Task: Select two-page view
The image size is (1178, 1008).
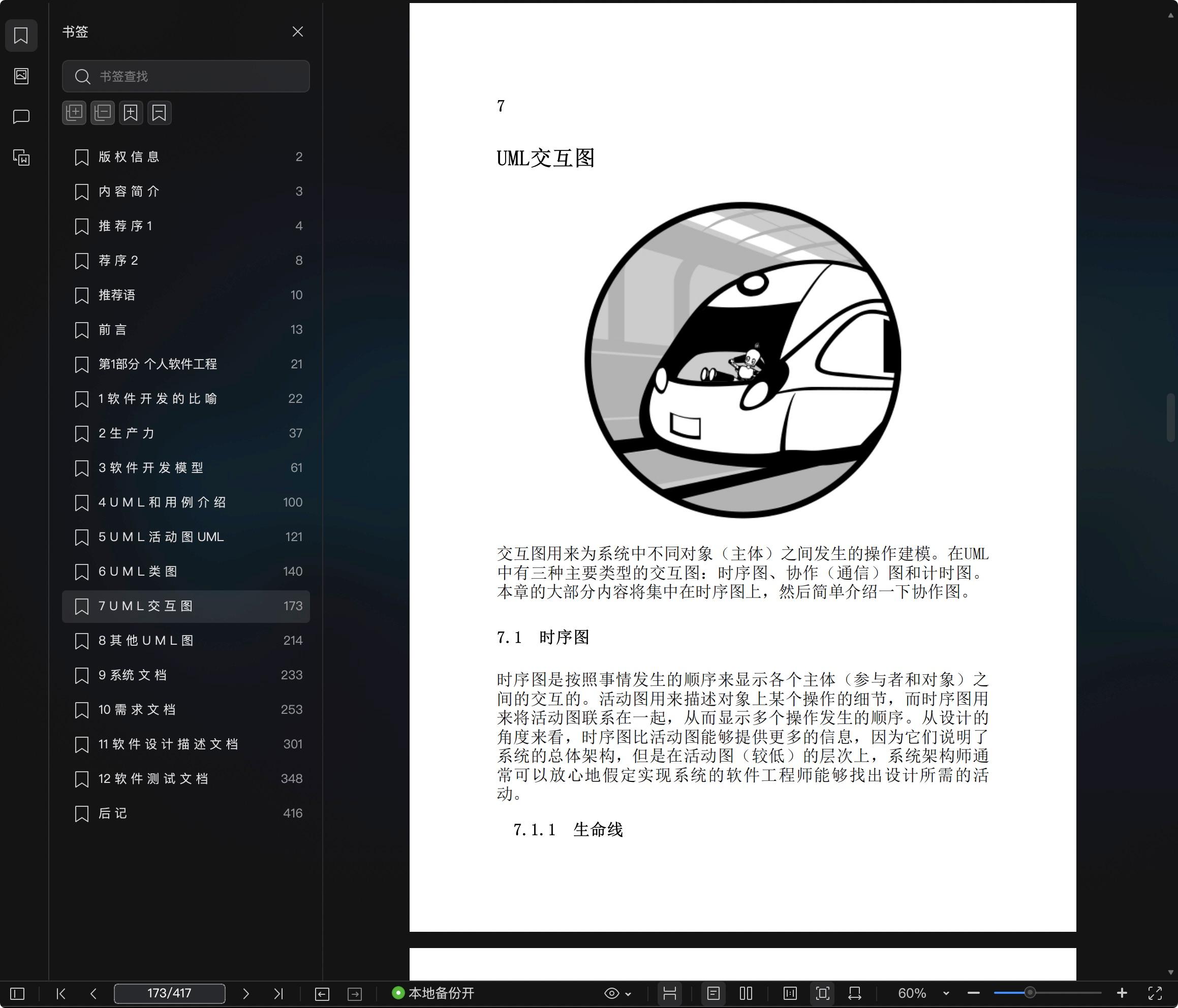Action: coord(746,993)
